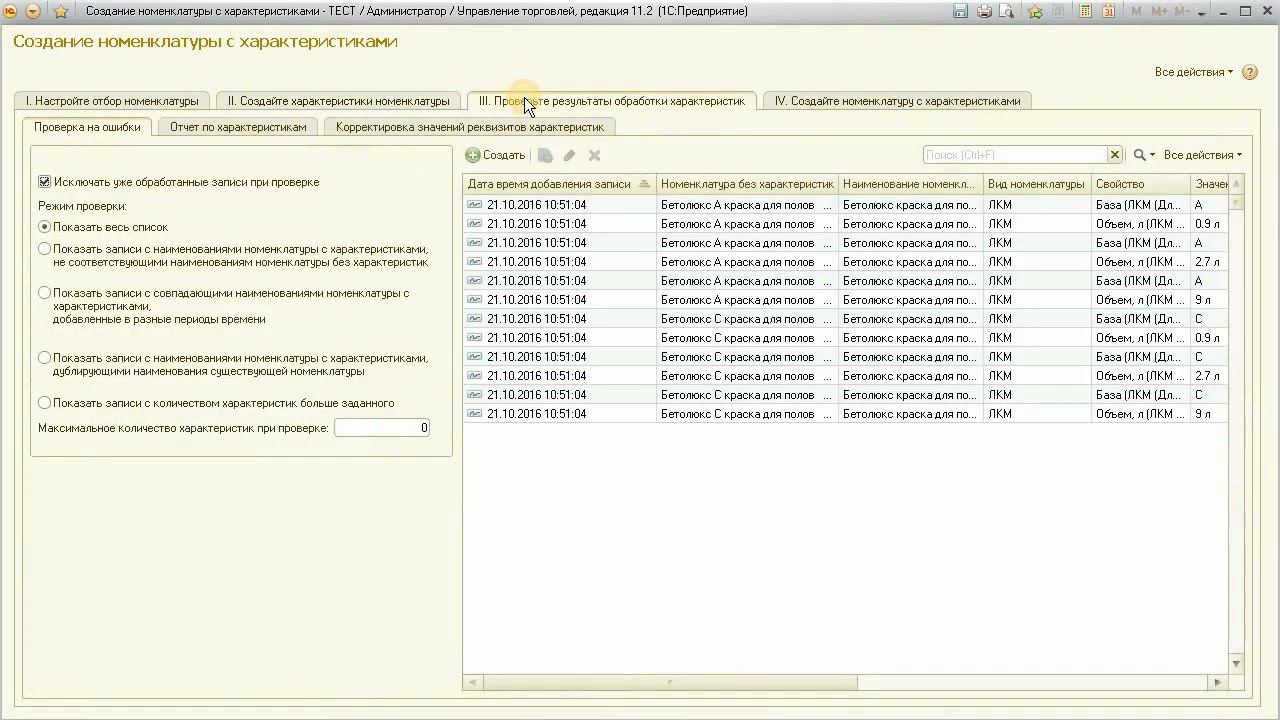Select radio for names not matching nomenclature
Image resolution: width=1280 pixels, height=720 pixels.
44,249
